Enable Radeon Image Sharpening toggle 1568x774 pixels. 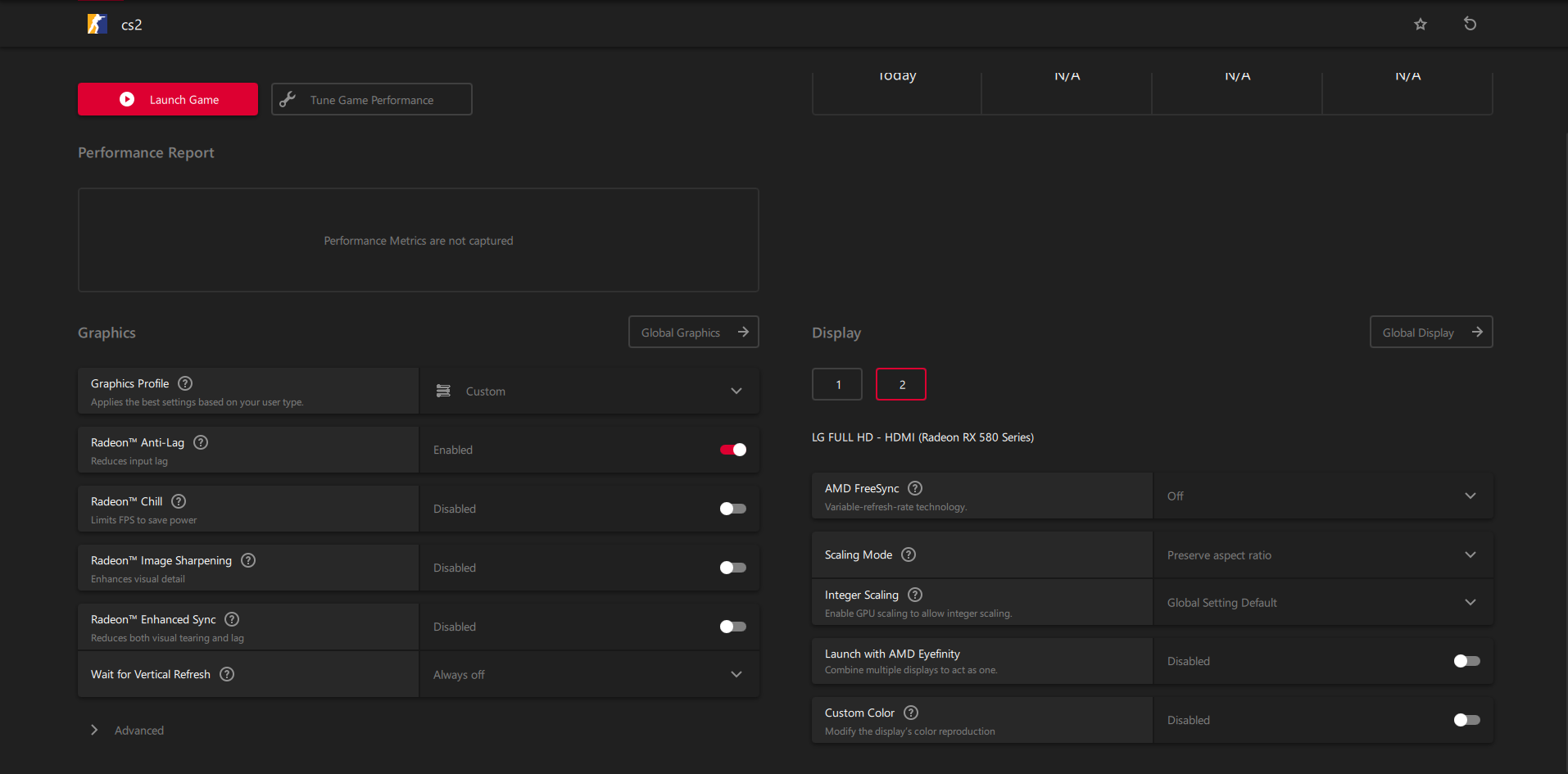pos(733,568)
